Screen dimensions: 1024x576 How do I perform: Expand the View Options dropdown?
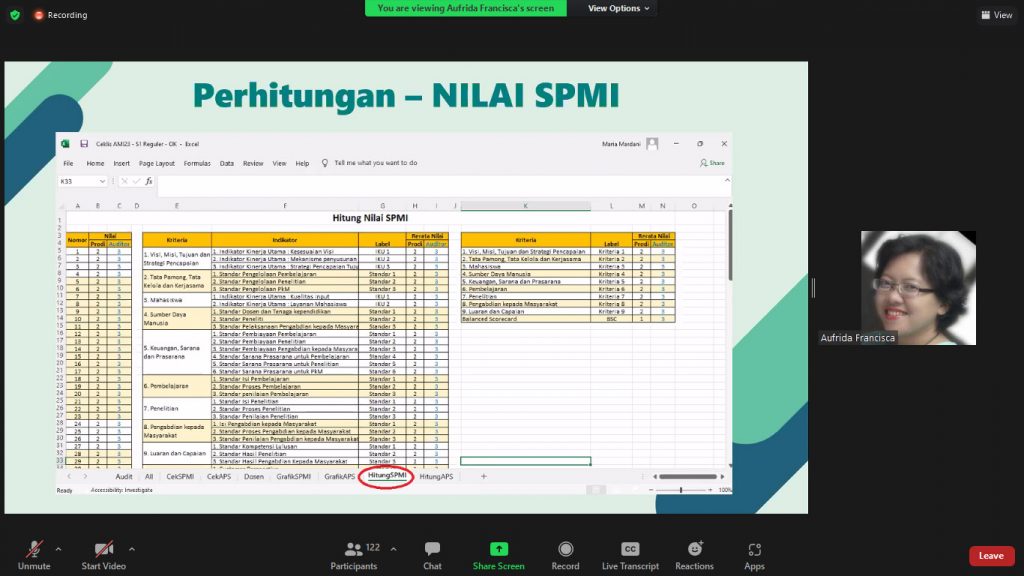click(x=620, y=8)
